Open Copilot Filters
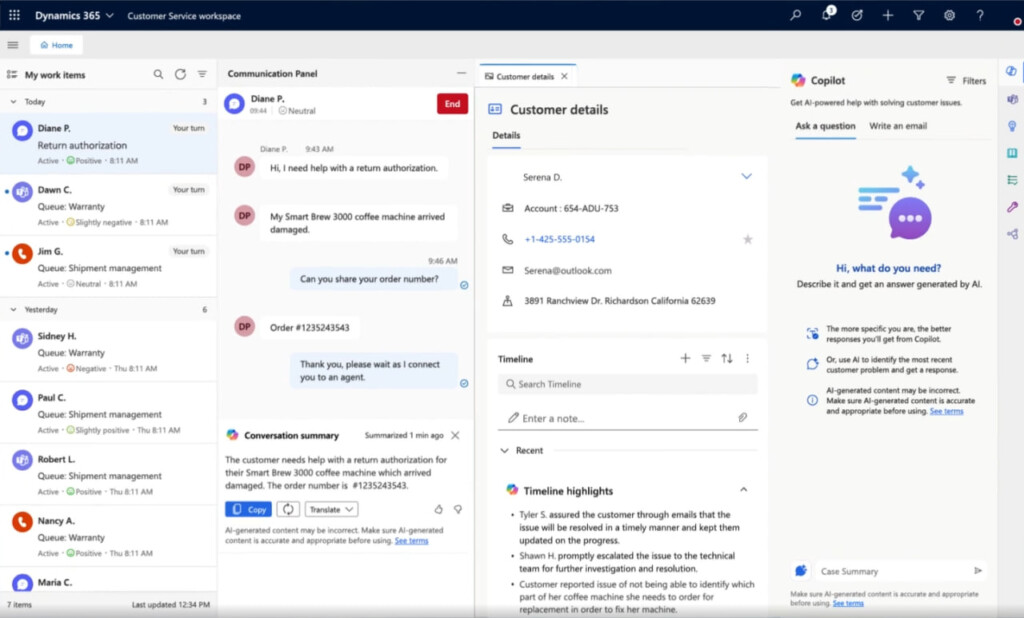The image size is (1024, 618). click(x=966, y=80)
